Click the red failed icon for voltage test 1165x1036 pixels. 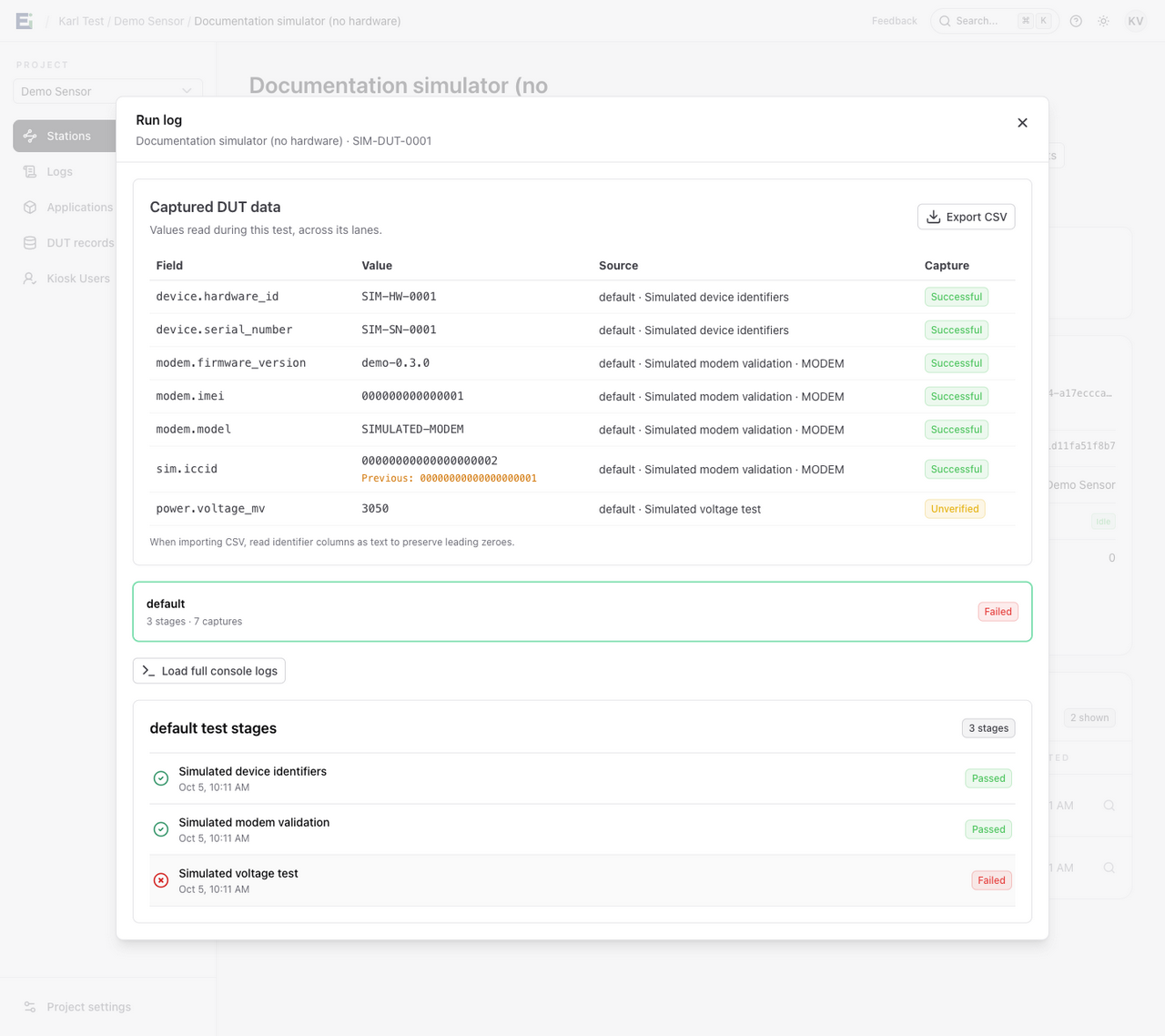click(x=161, y=880)
